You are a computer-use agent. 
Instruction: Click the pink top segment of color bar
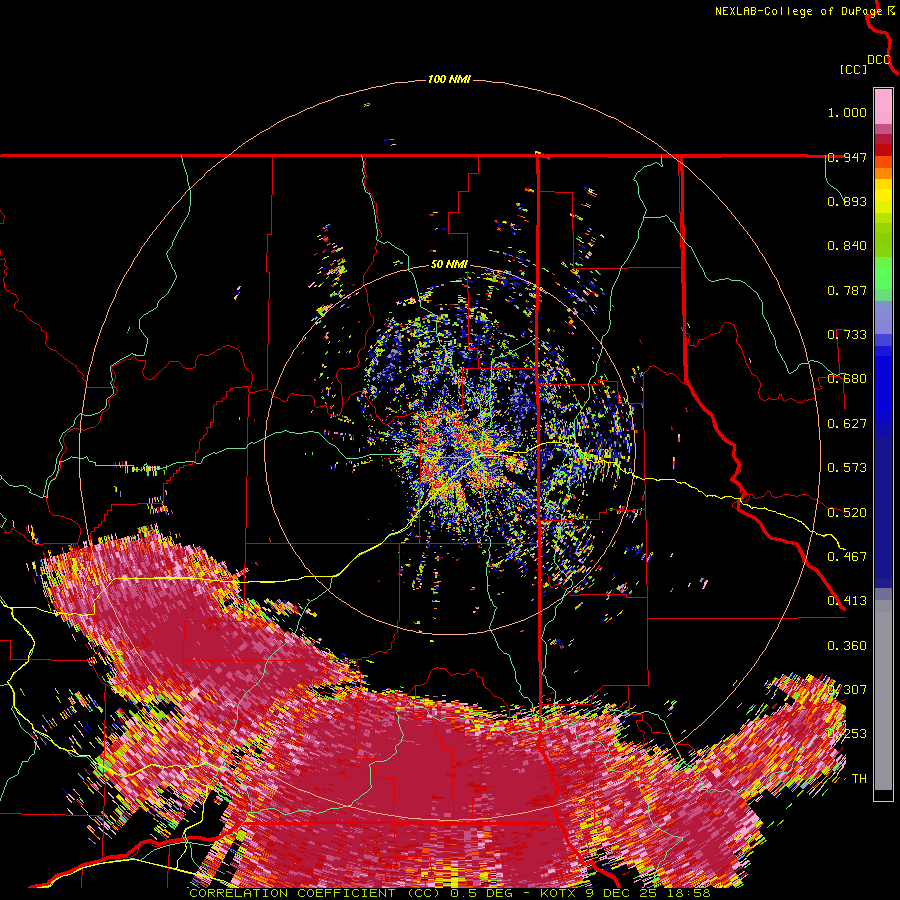pyautogui.click(x=883, y=107)
